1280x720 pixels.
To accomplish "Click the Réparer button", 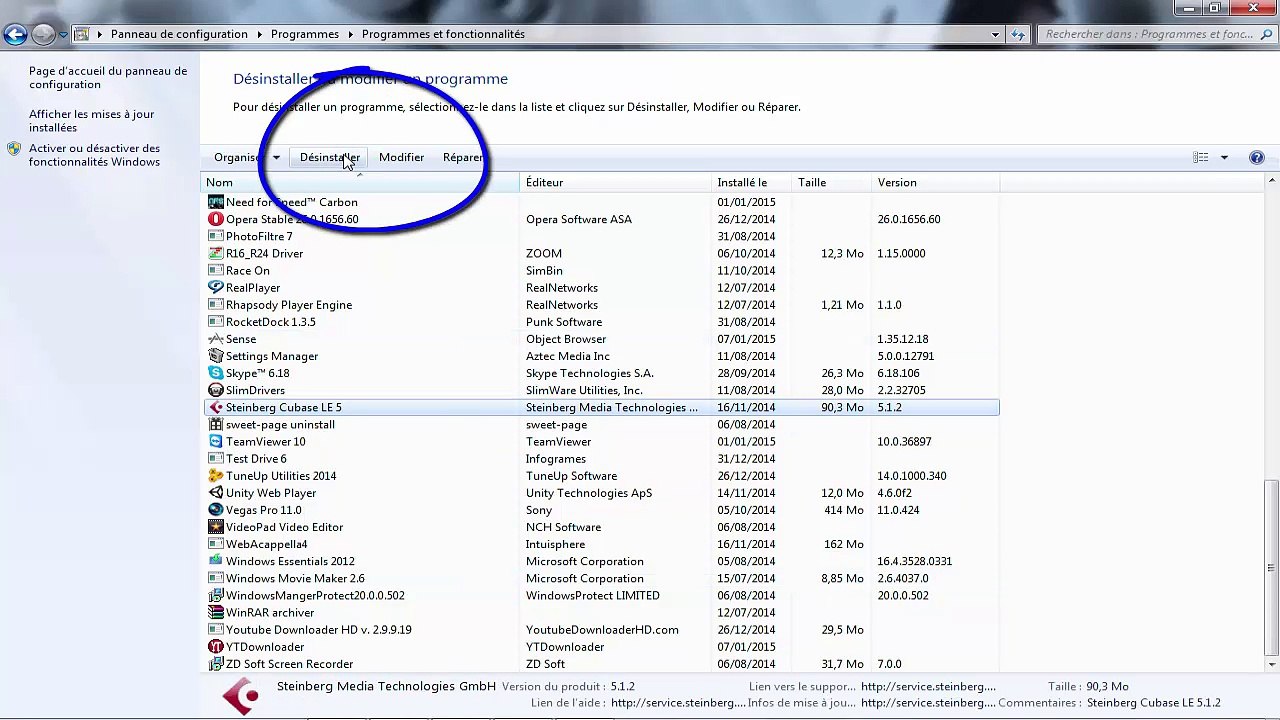I will tap(464, 157).
